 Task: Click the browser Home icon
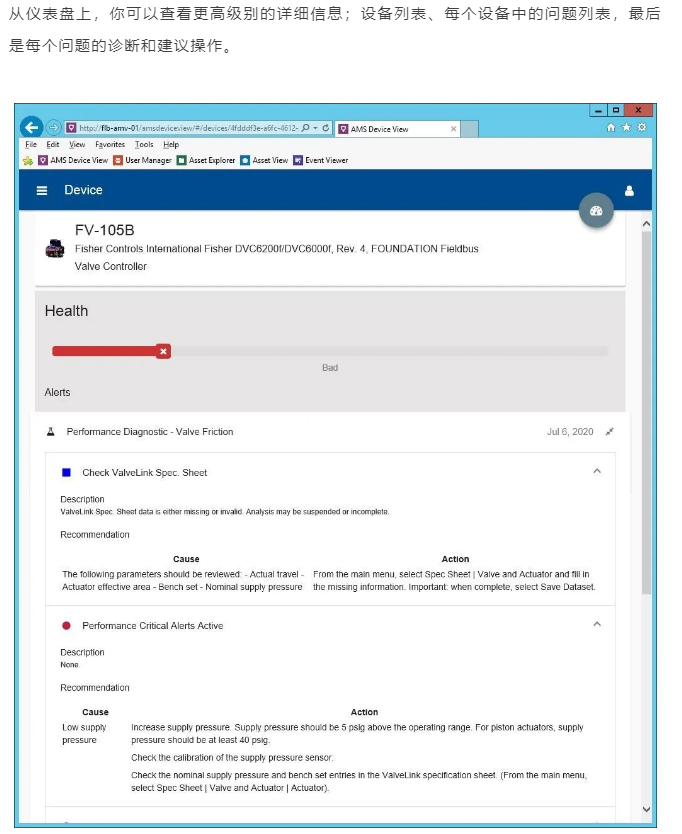(611, 127)
